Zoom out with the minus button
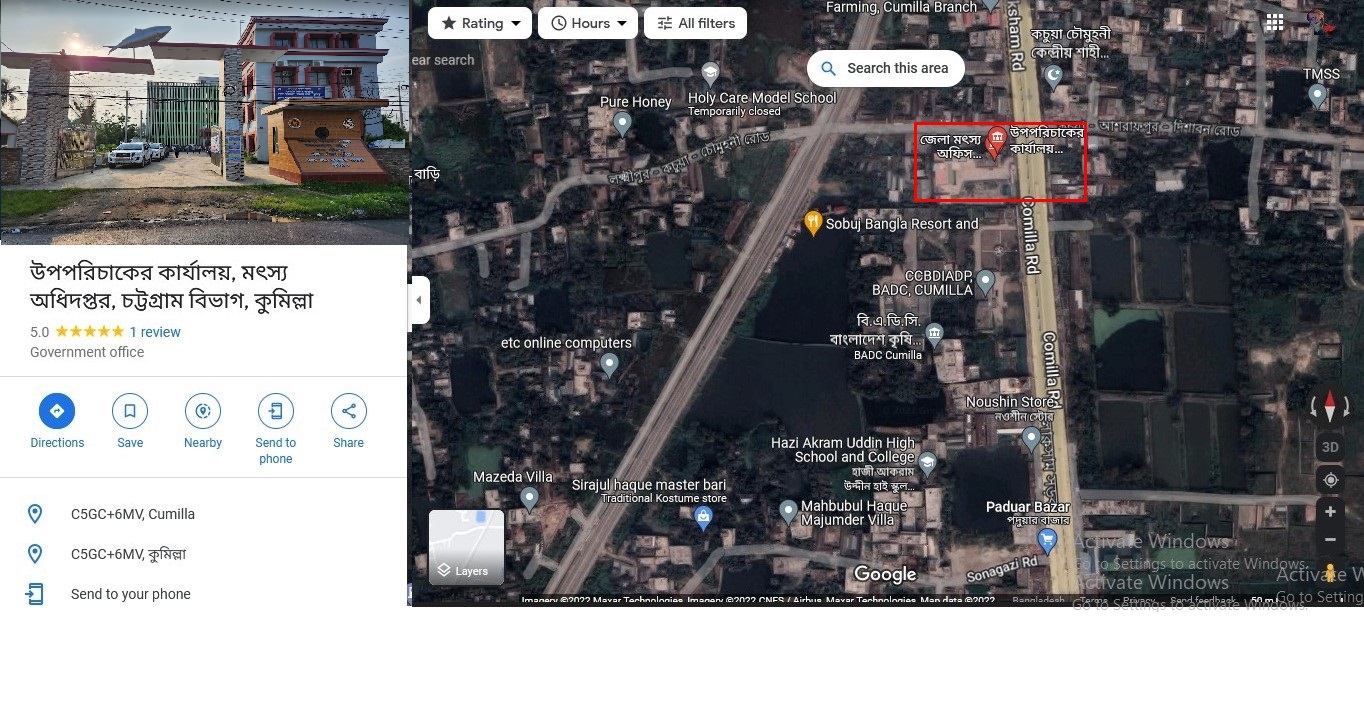This screenshot has height=715, width=1364. pos(1330,540)
